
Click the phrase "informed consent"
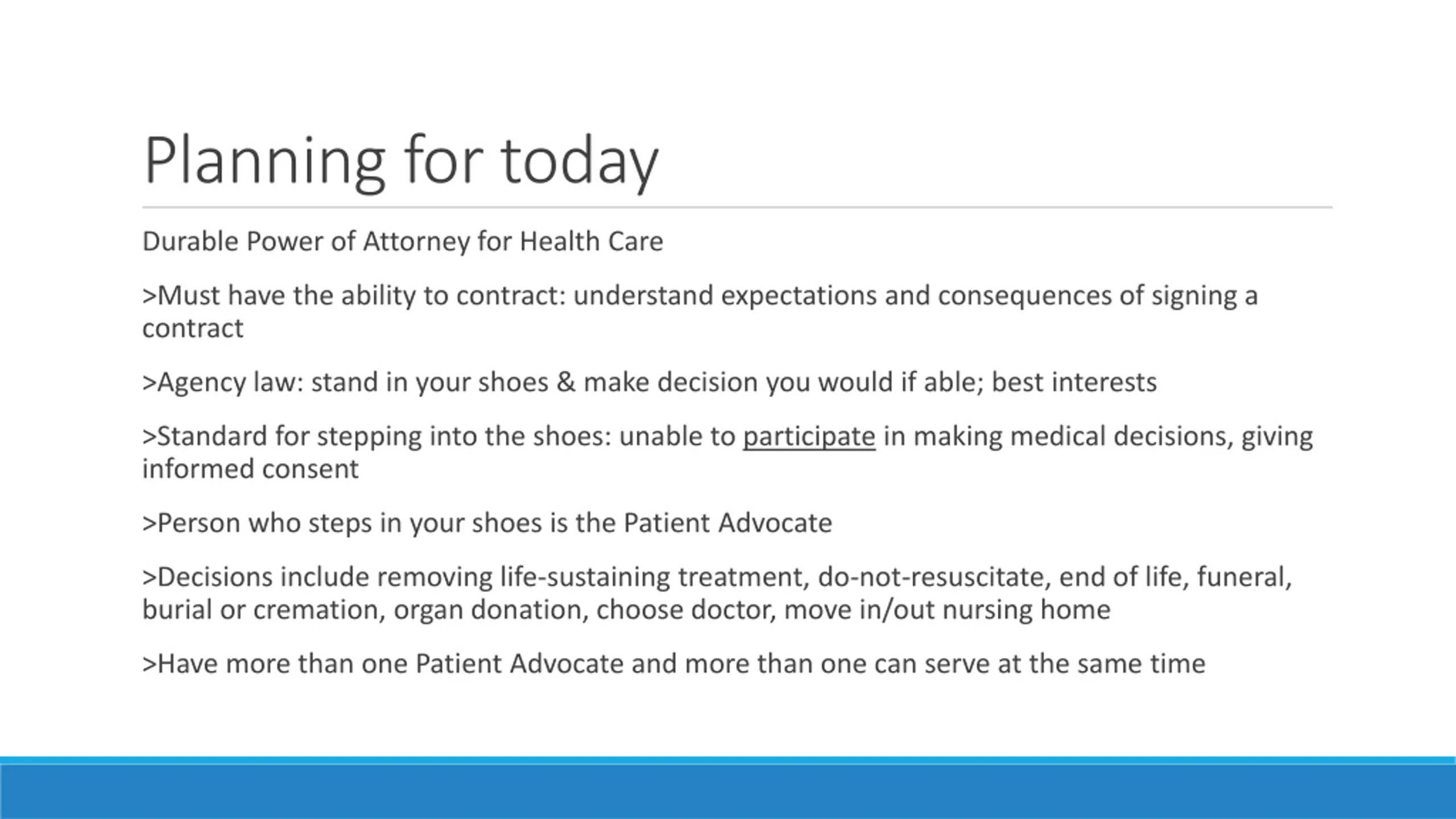250,469
